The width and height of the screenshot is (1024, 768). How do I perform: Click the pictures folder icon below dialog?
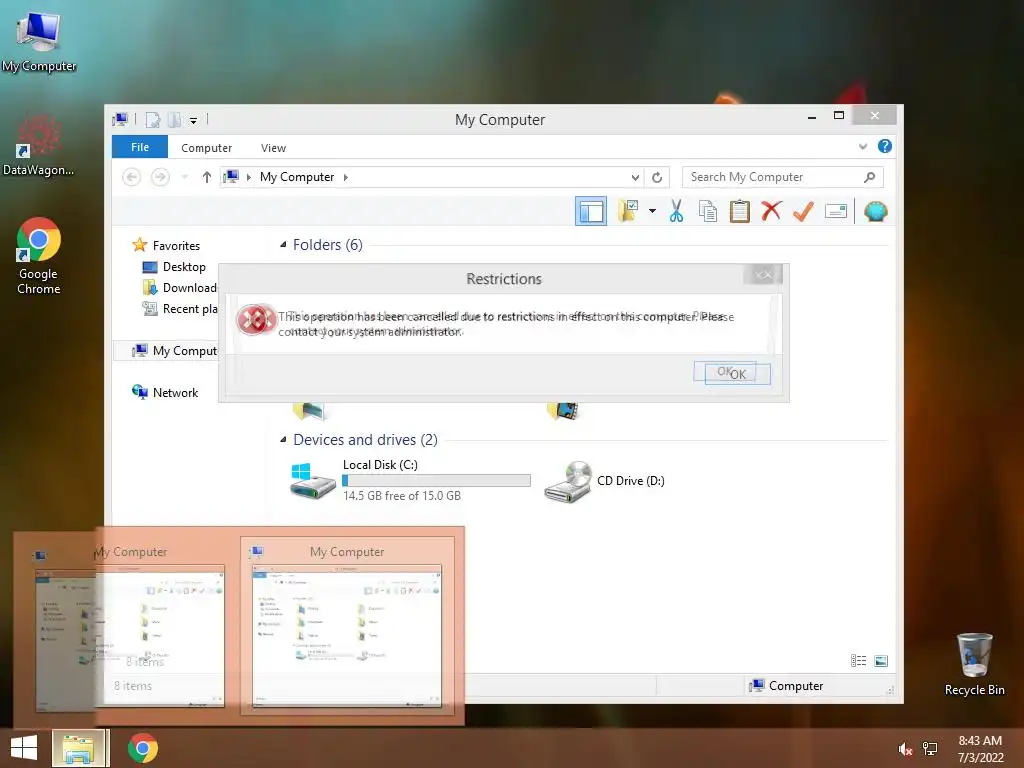click(309, 411)
